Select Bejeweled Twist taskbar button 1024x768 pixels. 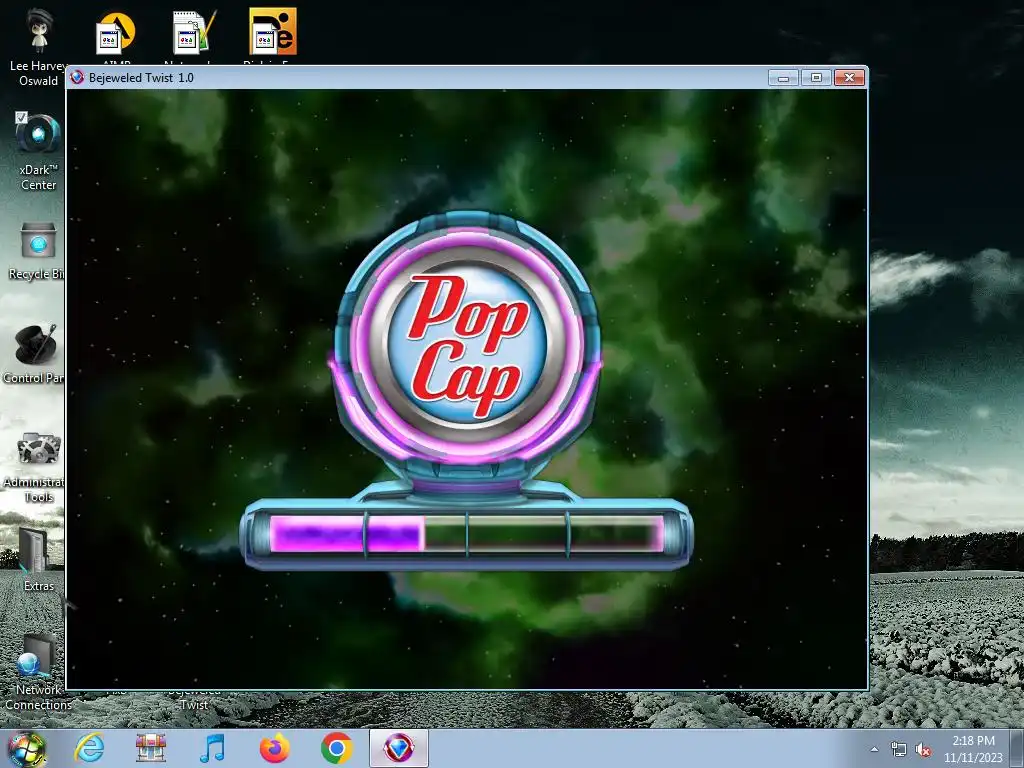click(398, 748)
